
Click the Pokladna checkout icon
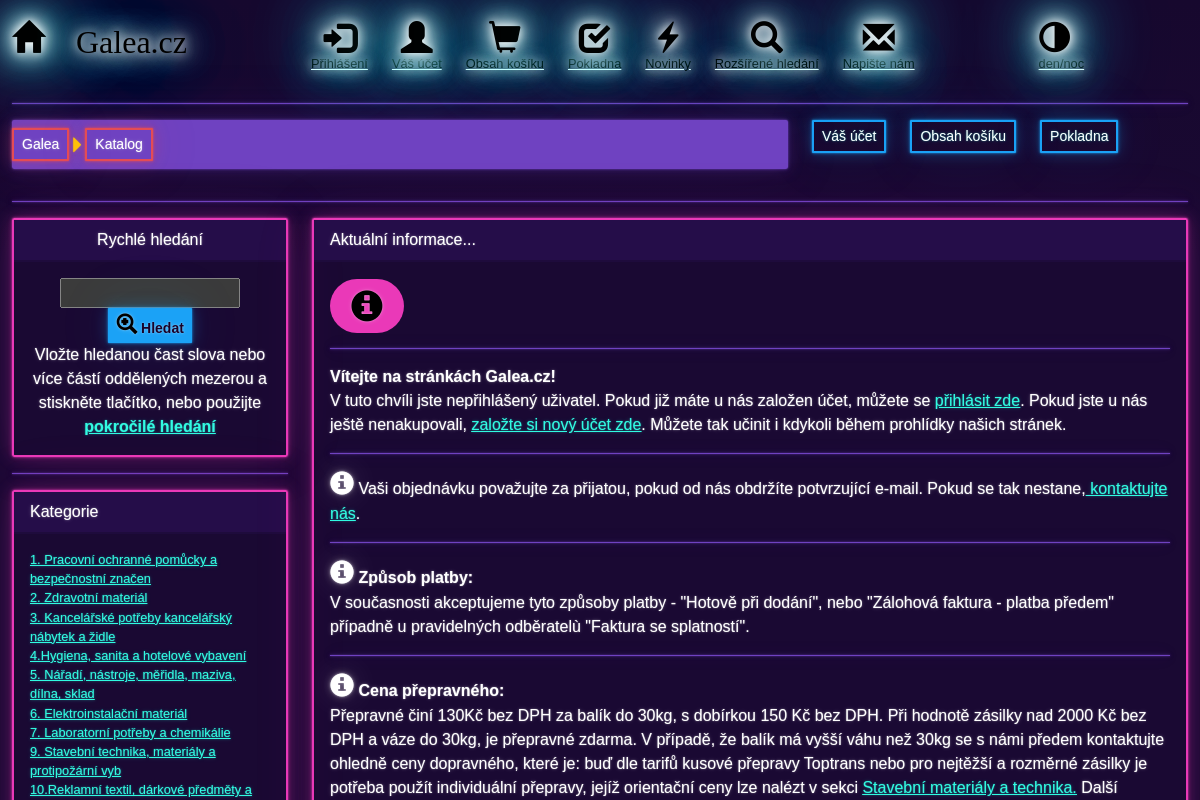[594, 38]
